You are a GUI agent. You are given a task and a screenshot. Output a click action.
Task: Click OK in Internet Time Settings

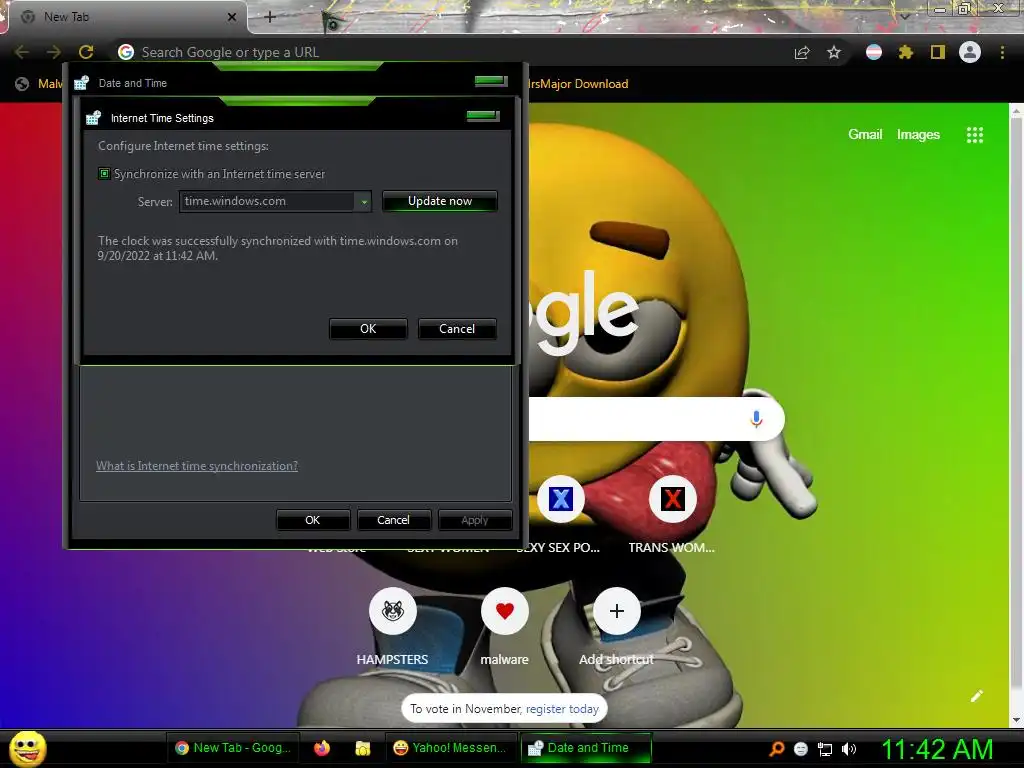point(368,329)
